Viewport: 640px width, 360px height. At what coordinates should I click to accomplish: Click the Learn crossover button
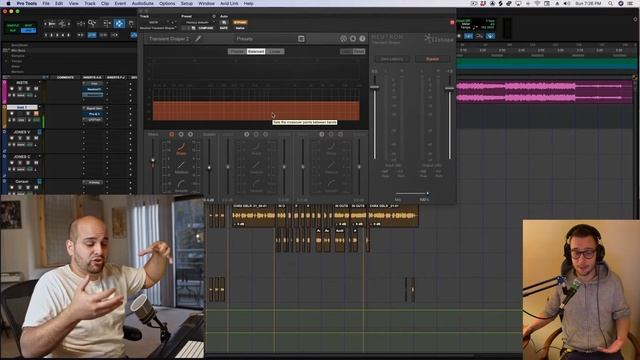[347, 51]
